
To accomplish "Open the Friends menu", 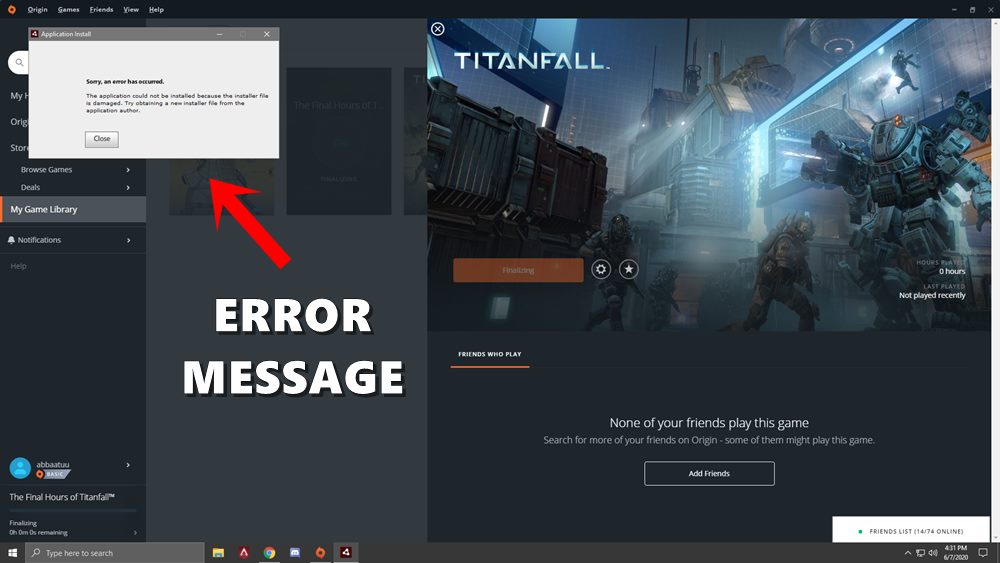I will pyautogui.click(x=101, y=10).
